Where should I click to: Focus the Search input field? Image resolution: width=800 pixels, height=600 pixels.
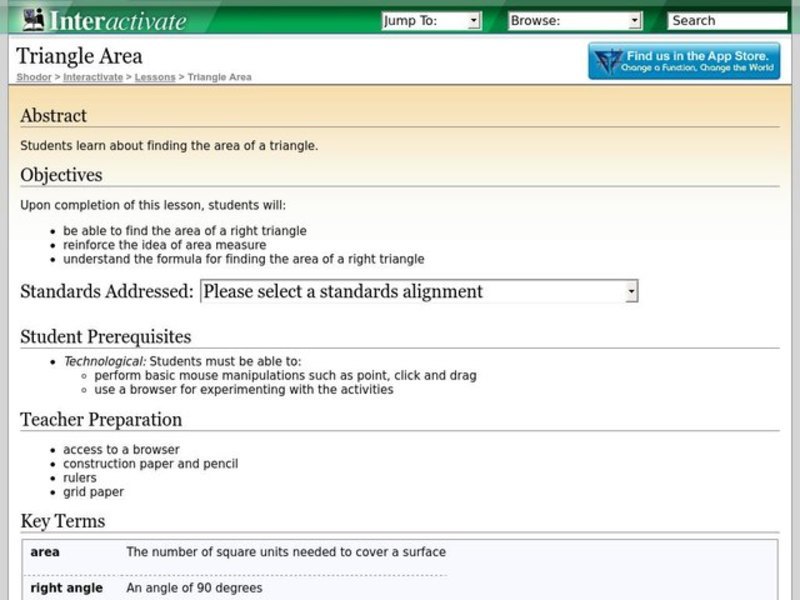coord(727,20)
